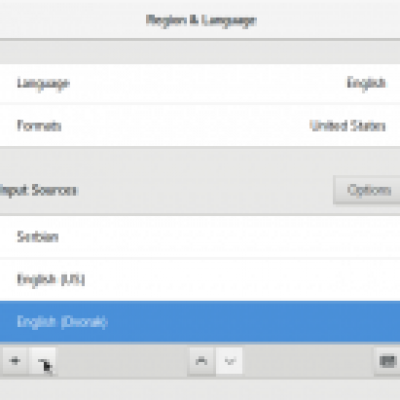Screen dimensions: 400x400
Task: Open input source Options
Action: coord(368,190)
